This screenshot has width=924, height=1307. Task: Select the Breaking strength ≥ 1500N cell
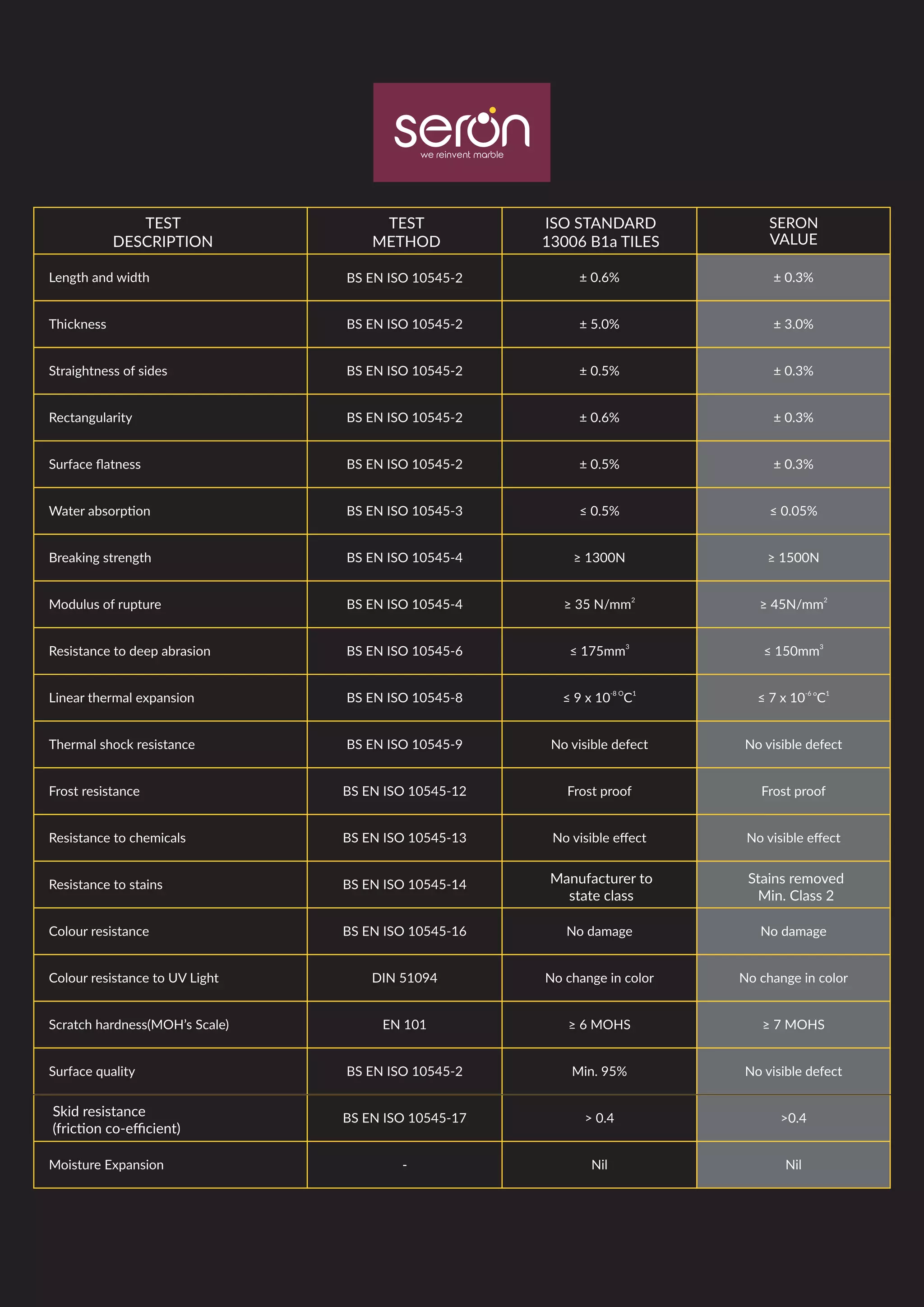tap(793, 557)
